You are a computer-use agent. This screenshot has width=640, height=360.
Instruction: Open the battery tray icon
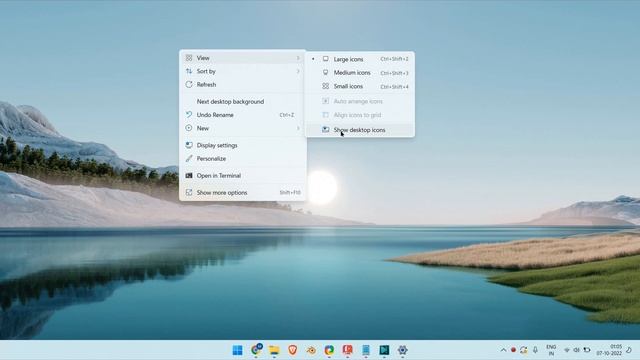(587, 350)
